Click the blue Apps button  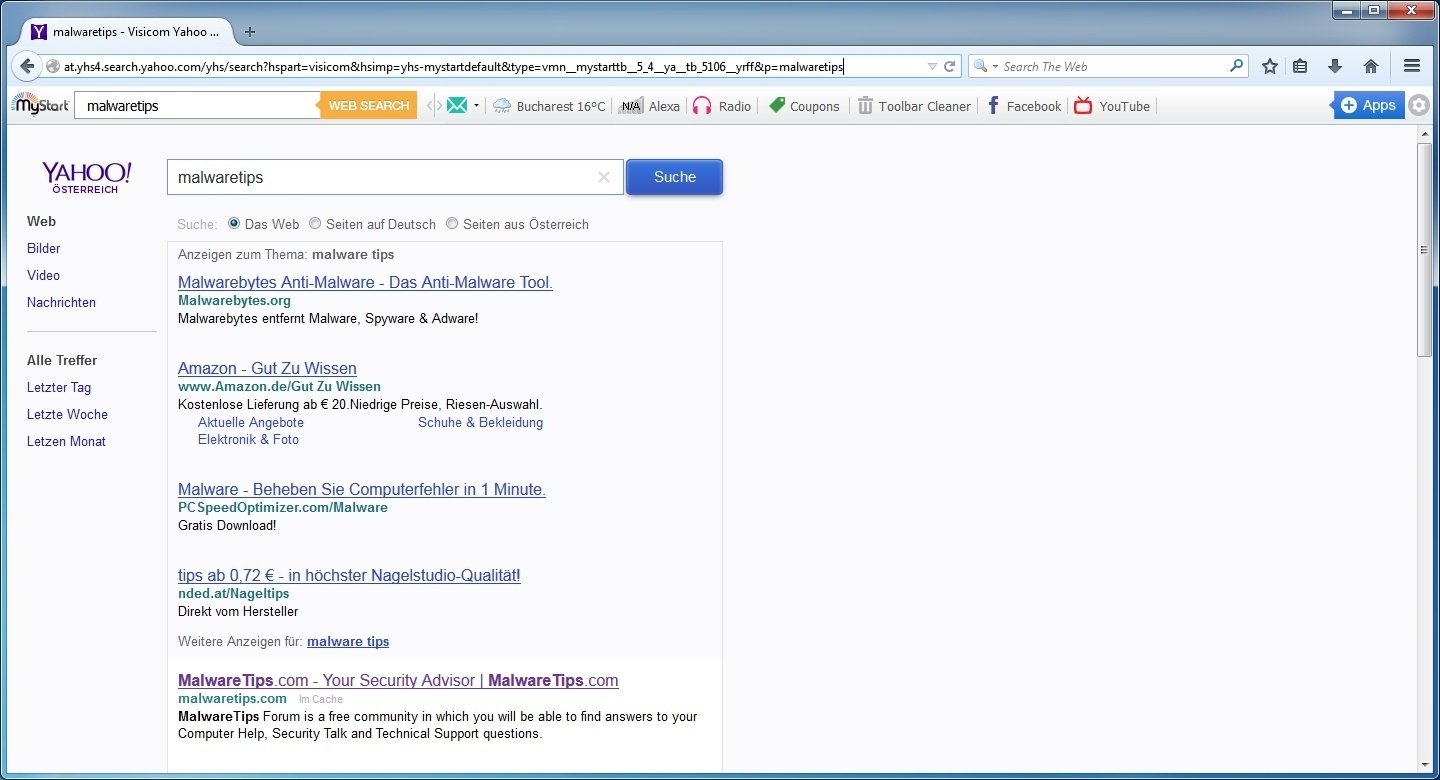[1368, 105]
